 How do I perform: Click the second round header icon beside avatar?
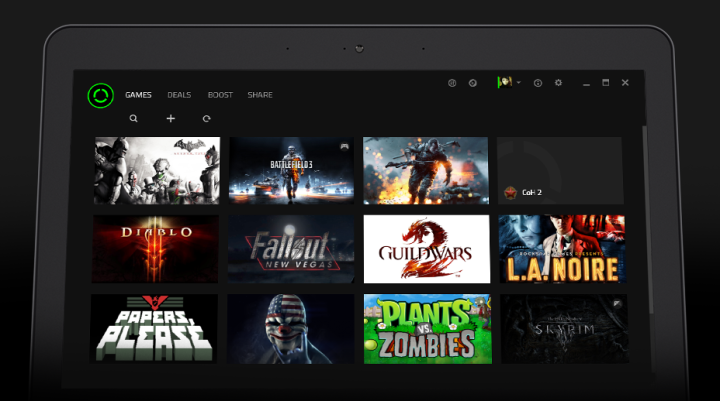tap(472, 83)
